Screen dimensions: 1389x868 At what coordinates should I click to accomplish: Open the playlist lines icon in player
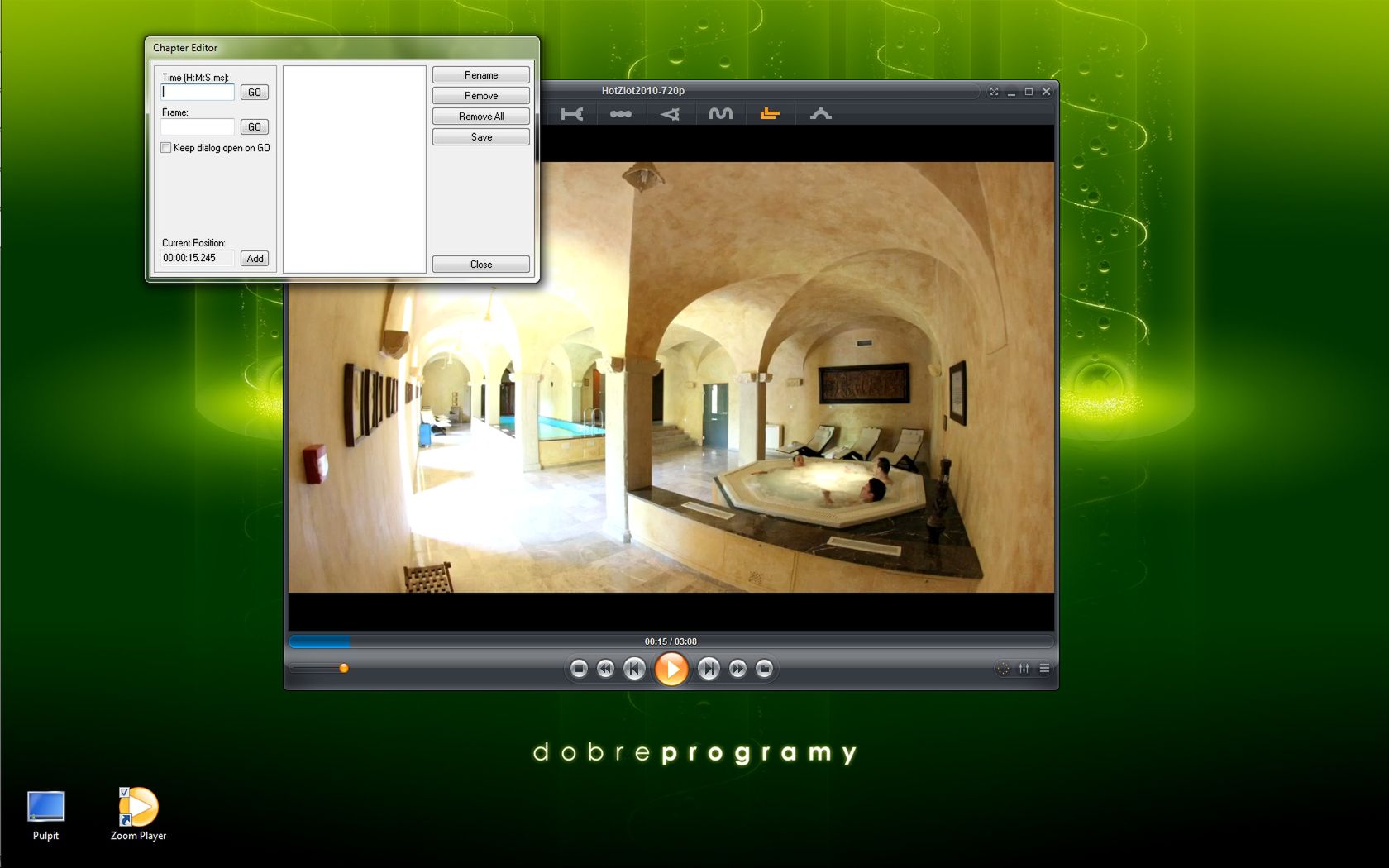(1044, 669)
